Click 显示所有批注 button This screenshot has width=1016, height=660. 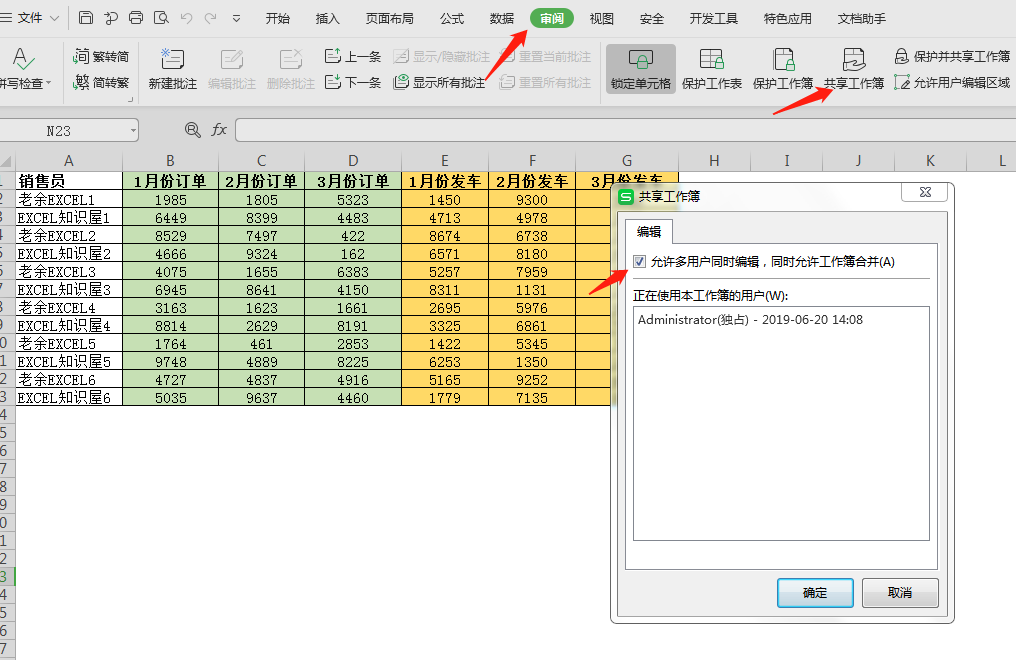[439, 82]
